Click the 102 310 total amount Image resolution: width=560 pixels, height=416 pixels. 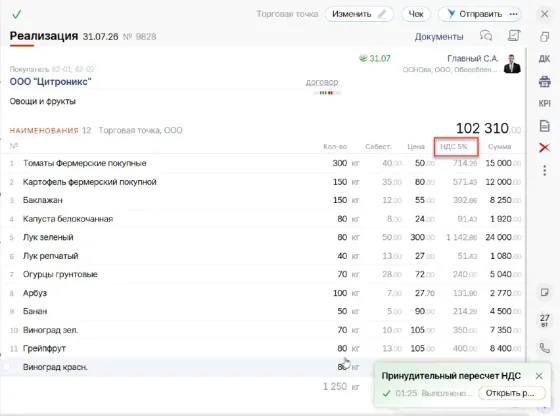tap(488, 128)
